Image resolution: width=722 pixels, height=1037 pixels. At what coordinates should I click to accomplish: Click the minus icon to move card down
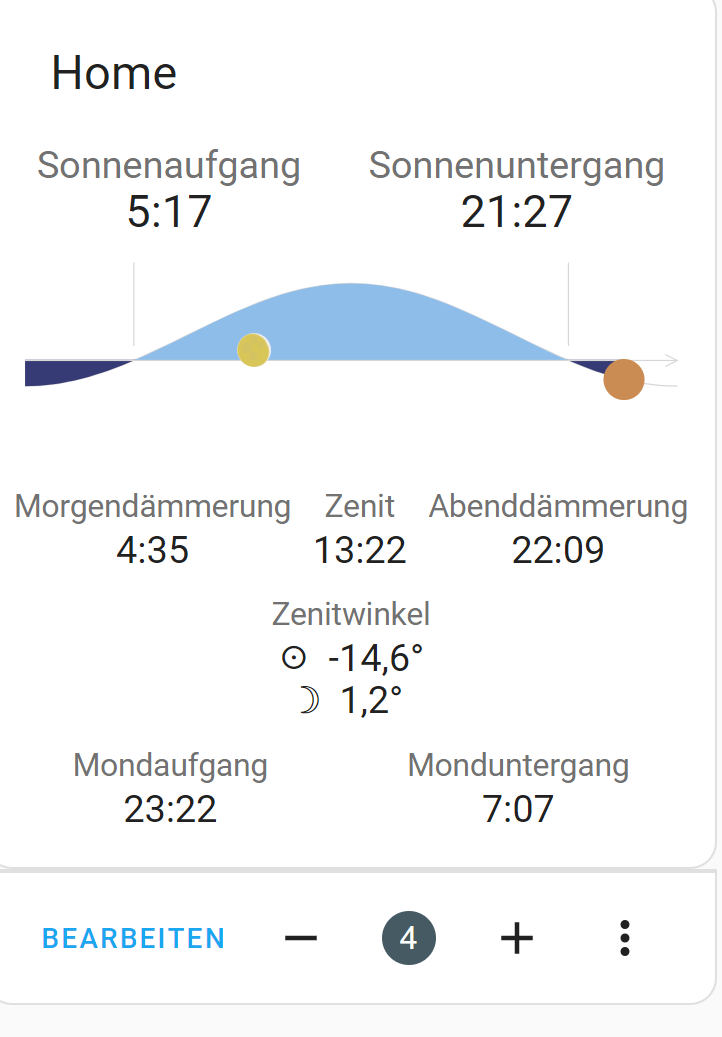(x=301, y=938)
